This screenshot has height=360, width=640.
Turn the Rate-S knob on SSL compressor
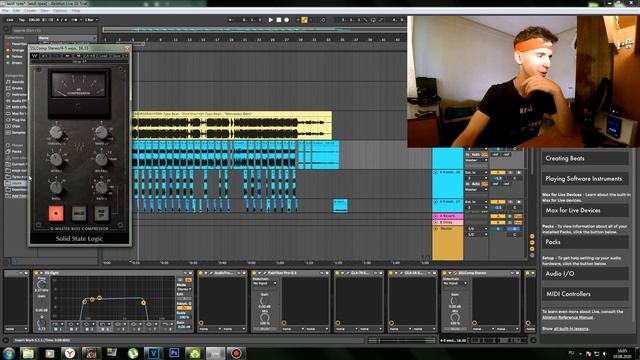pos(101,187)
